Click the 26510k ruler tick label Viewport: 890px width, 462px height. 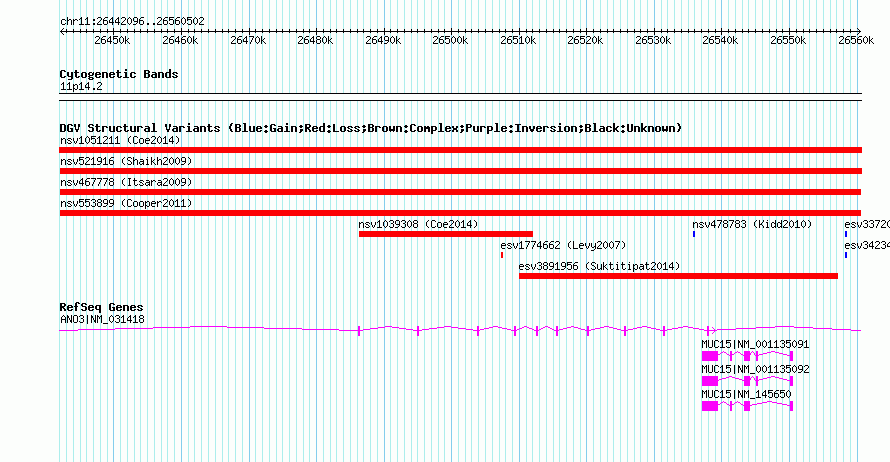(518, 40)
